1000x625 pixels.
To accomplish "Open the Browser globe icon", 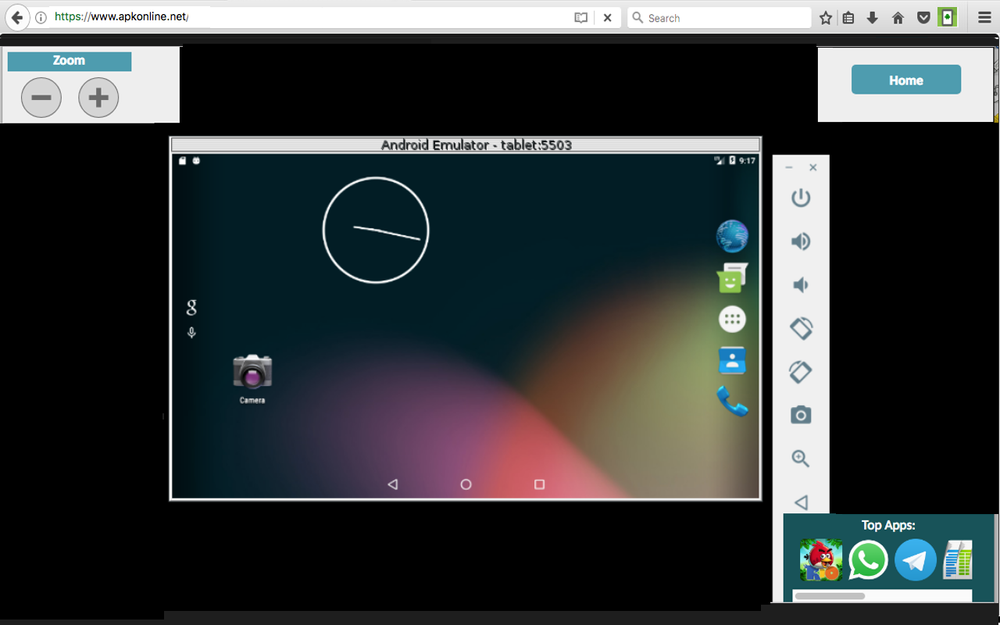I will click(731, 236).
